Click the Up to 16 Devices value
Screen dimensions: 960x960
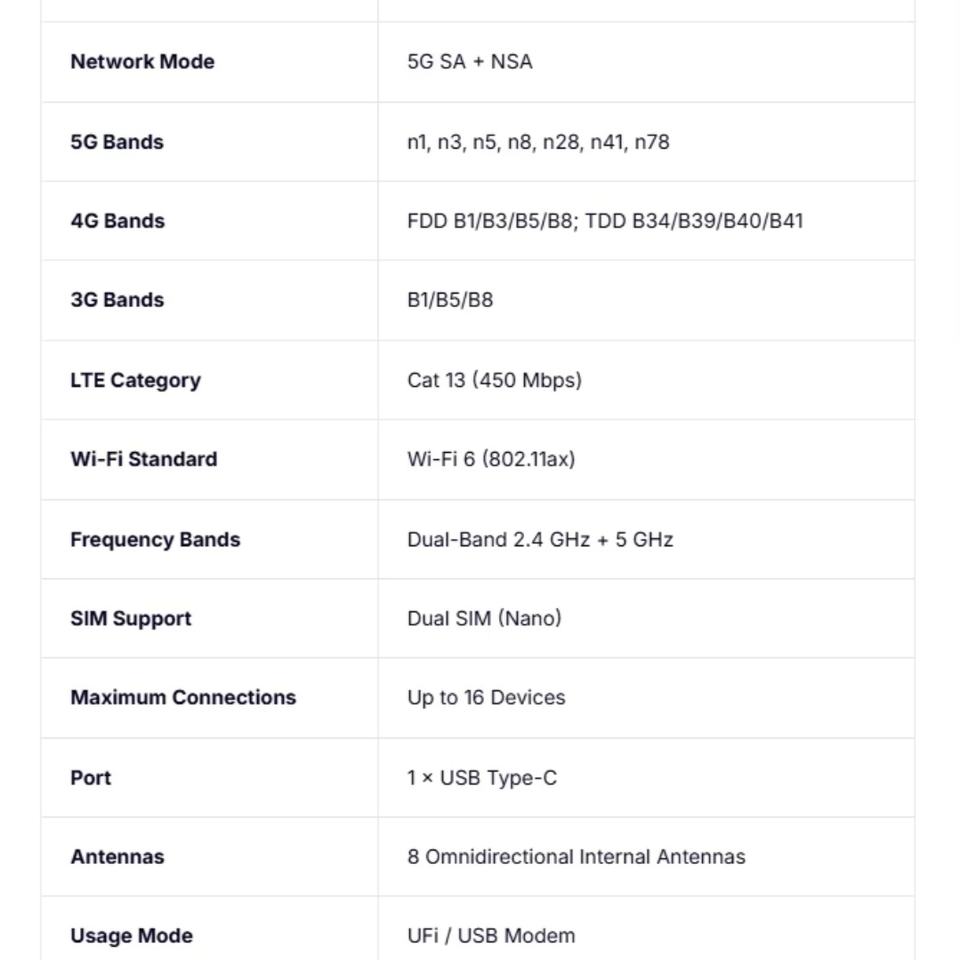point(486,697)
